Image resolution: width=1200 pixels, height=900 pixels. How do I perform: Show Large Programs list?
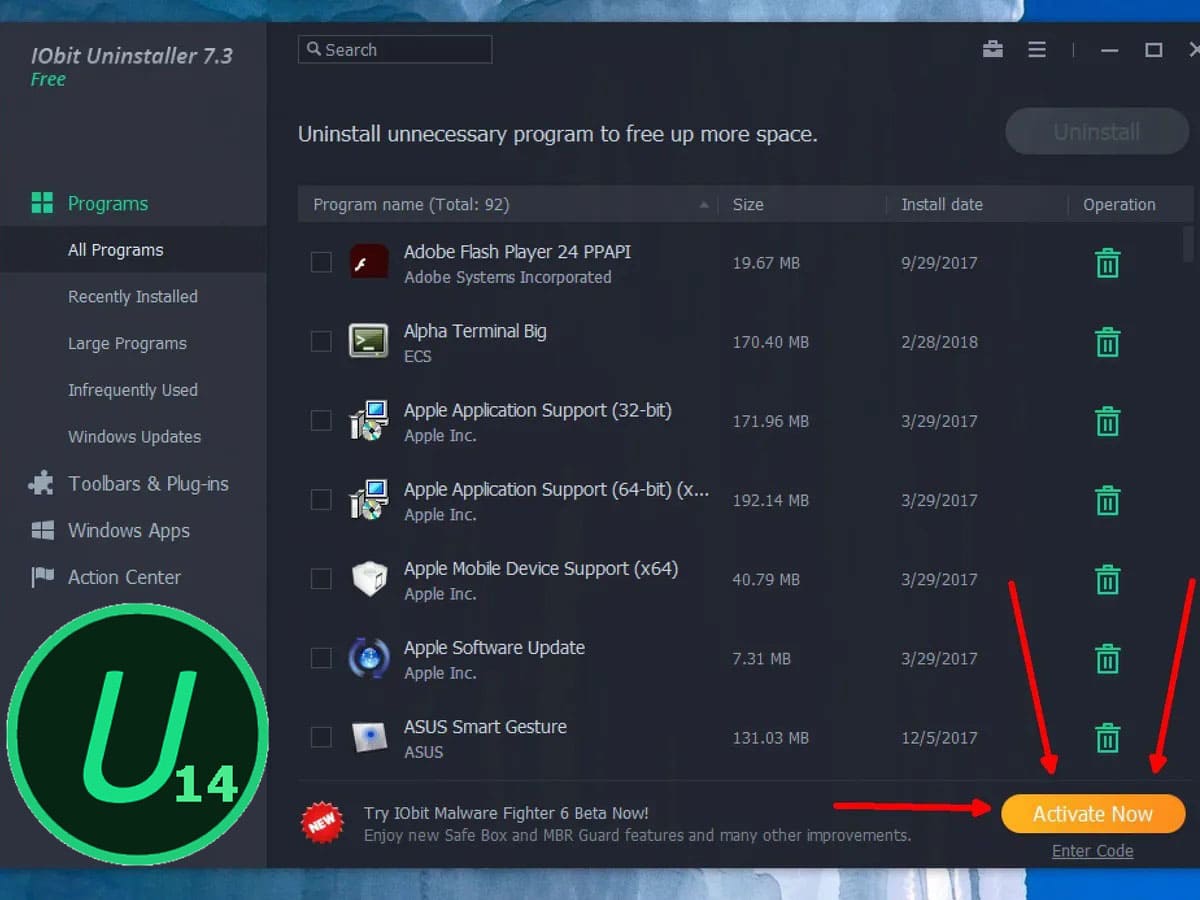click(x=127, y=343)
